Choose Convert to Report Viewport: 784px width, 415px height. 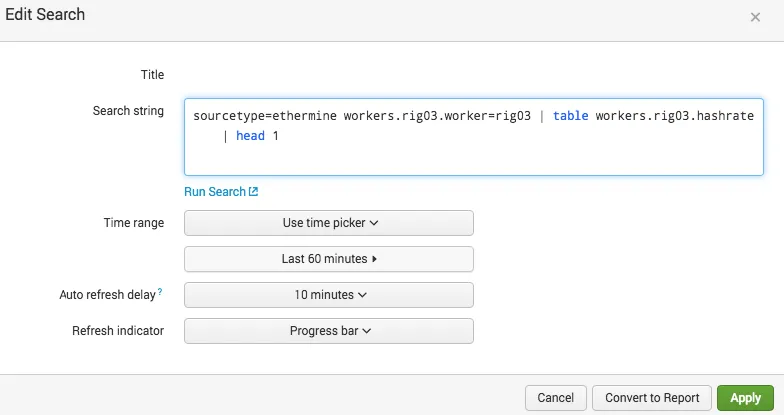[652, 398]
